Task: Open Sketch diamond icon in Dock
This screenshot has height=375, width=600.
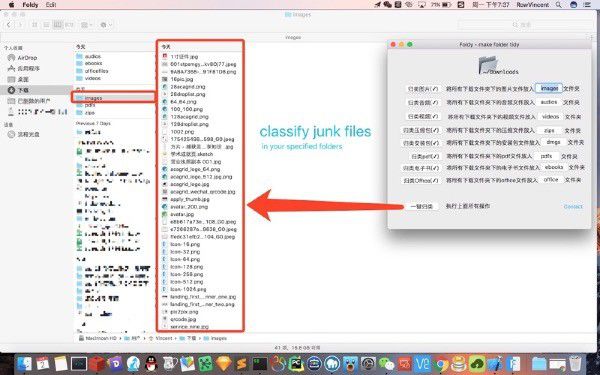Action: coord(223,364)
